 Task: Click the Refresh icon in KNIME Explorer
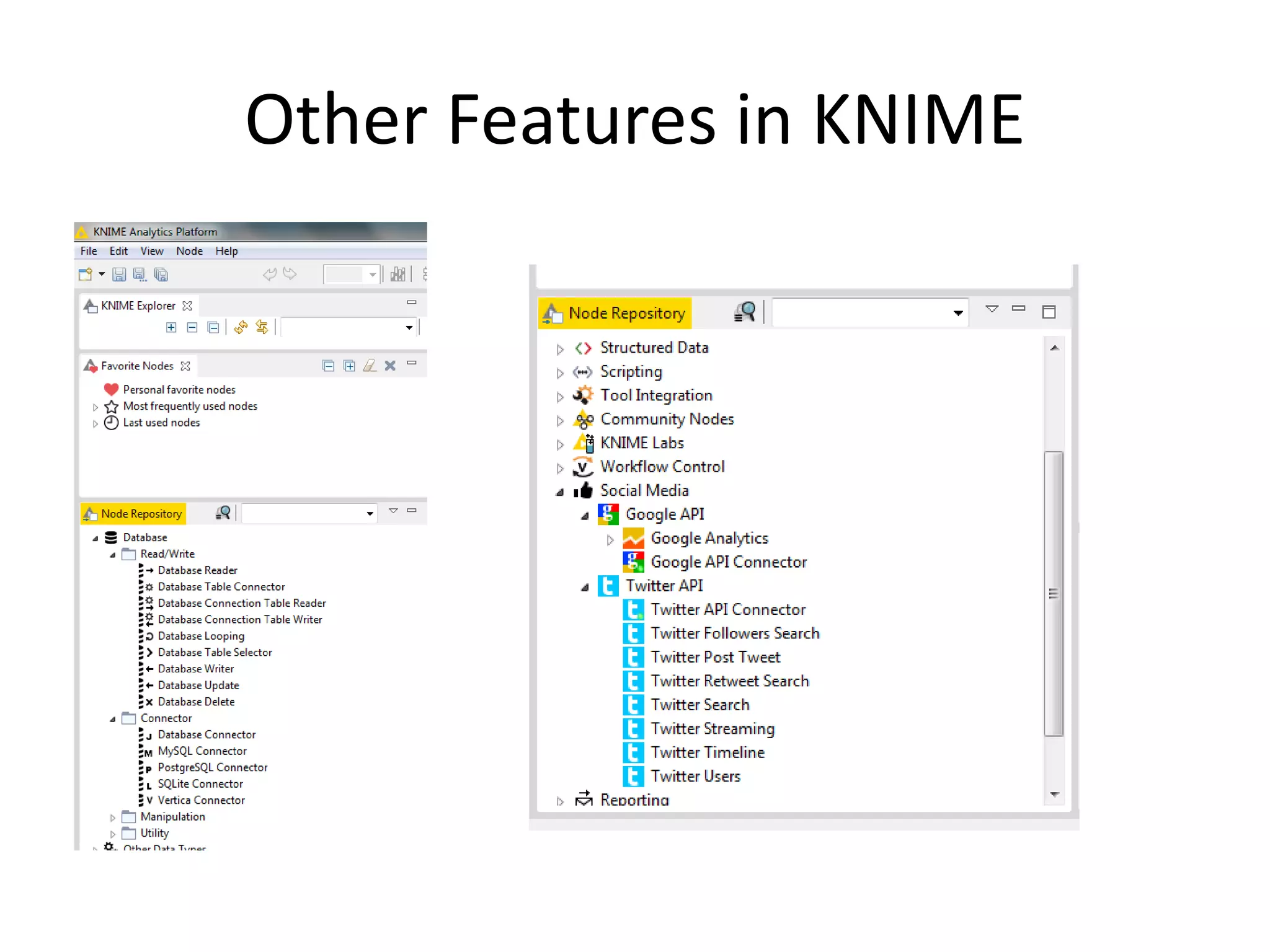tap(241, 327)
